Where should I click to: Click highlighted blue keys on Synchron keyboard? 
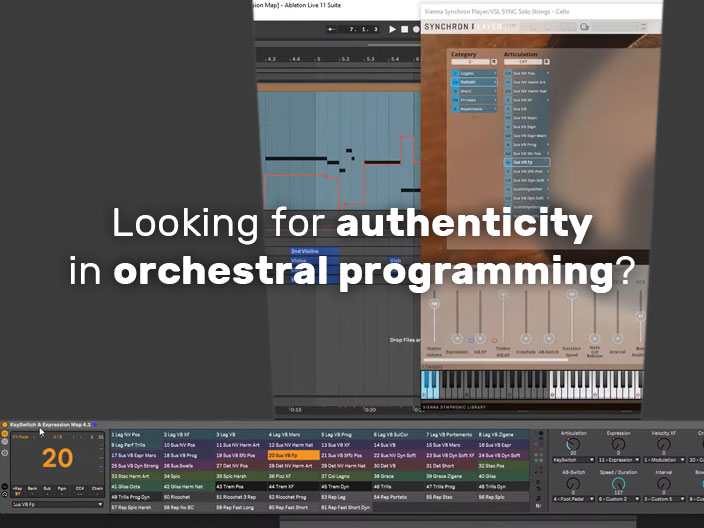tap(430, 385)
